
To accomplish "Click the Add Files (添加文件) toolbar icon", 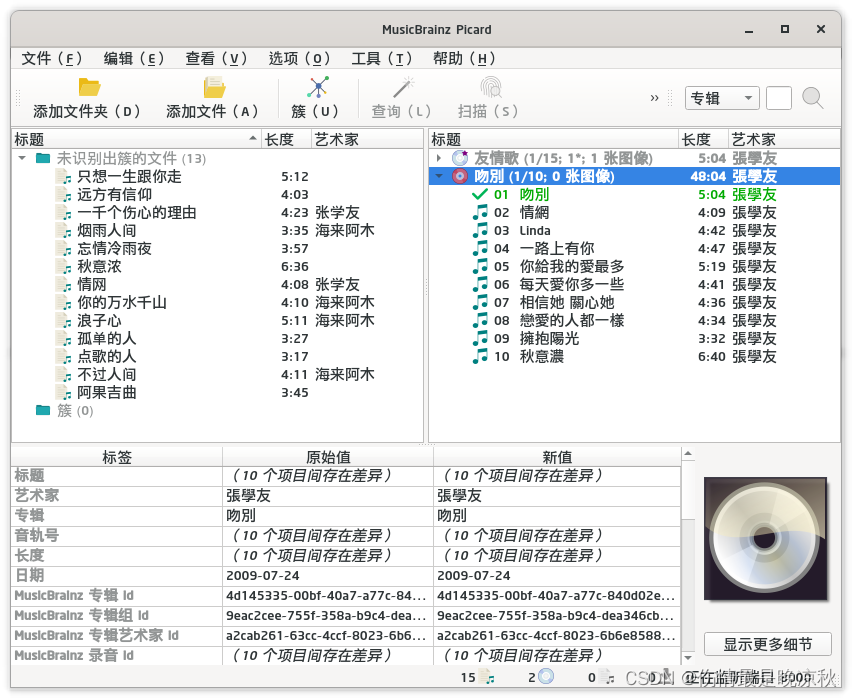I will [x=214, y=87].
